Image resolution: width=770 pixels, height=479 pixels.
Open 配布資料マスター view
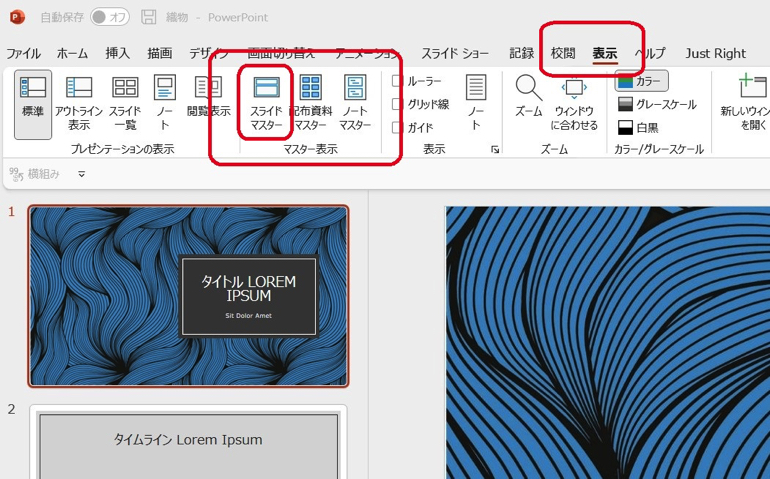pos(310,104)
